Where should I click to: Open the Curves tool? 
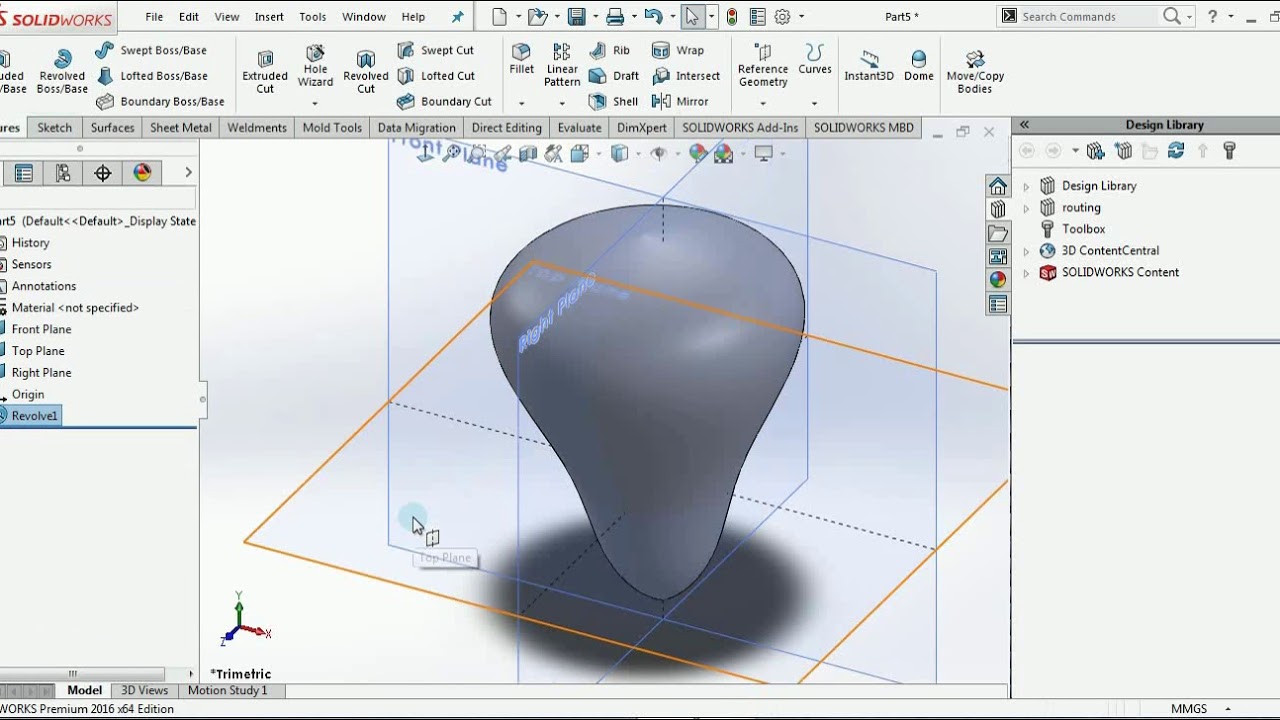coord(815,60)
